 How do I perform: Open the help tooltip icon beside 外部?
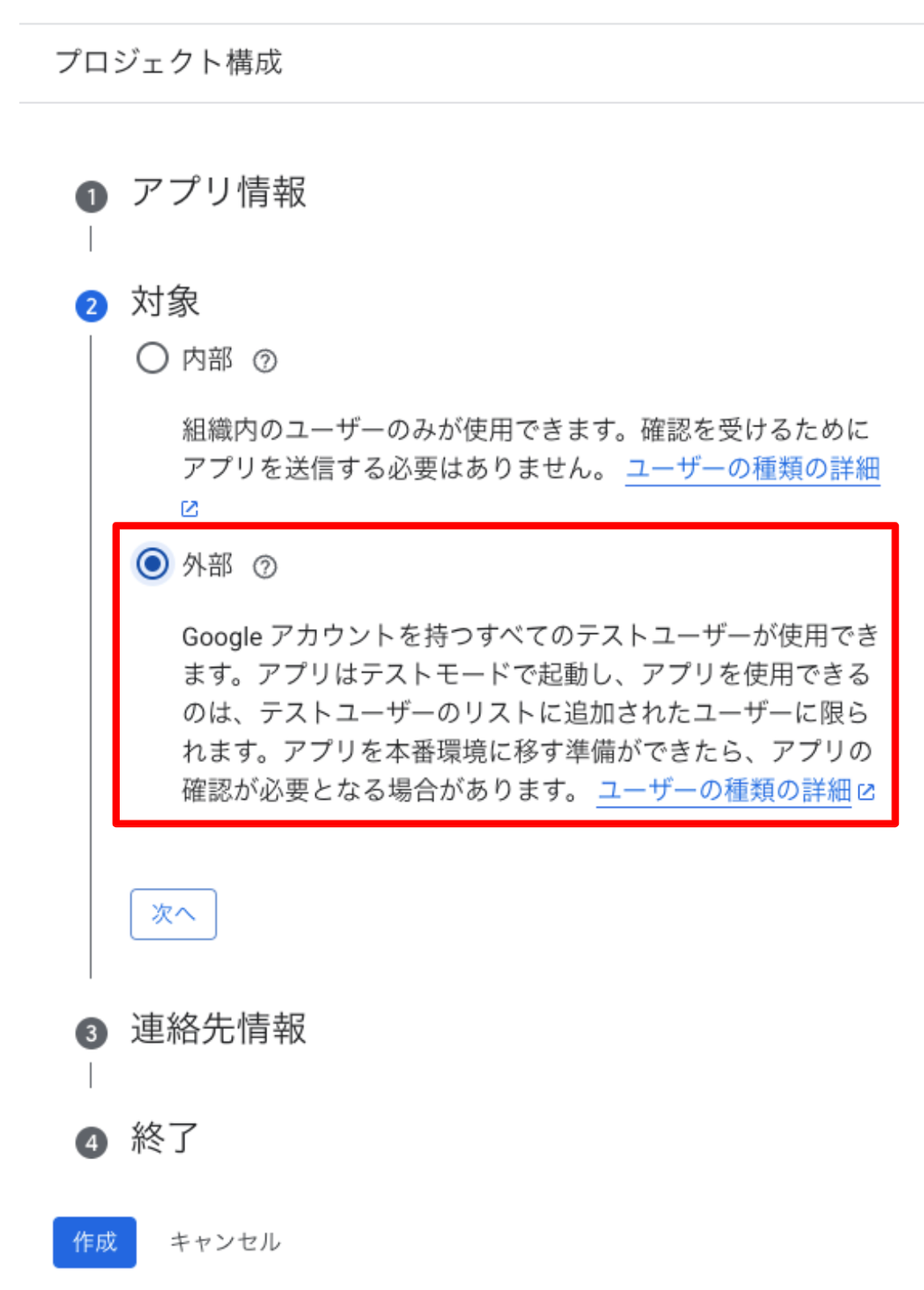click(x=264, y=567)
